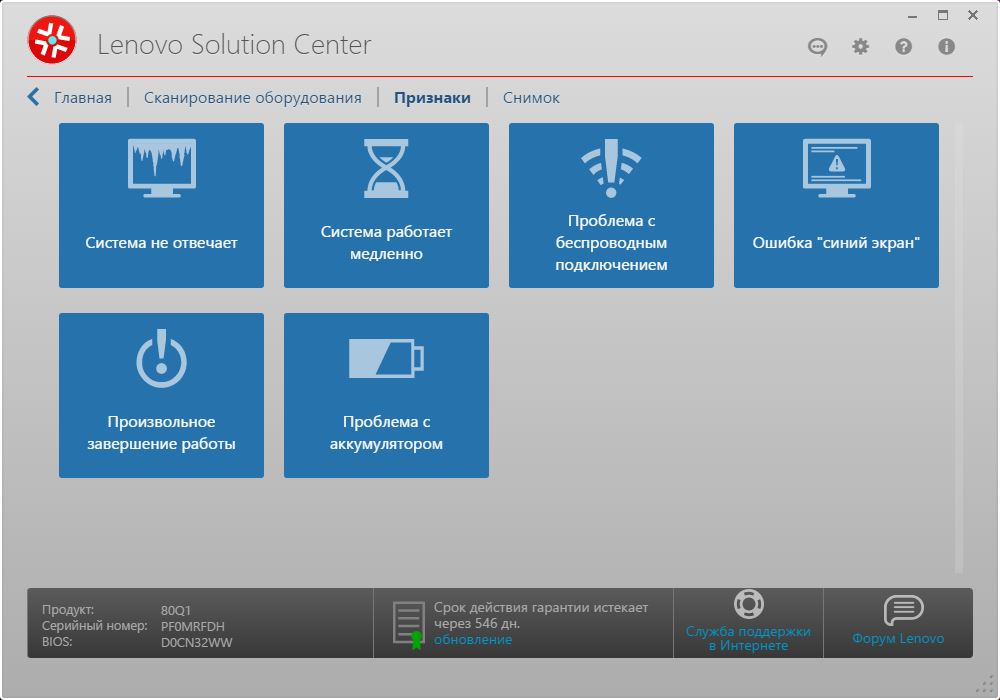Open the feedback chat bubble icon
Screen dimensions: 1000x700
pyautogui.click(x=817, y=47)
